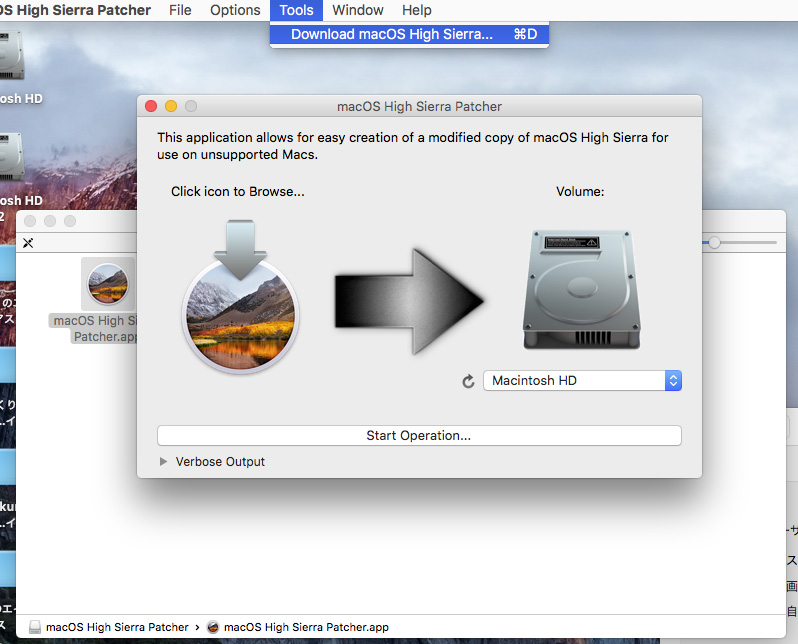Open the Macintosh HD volume dropdown
Viewport: 798px width, 644px height.
click(x=582, y=381)
